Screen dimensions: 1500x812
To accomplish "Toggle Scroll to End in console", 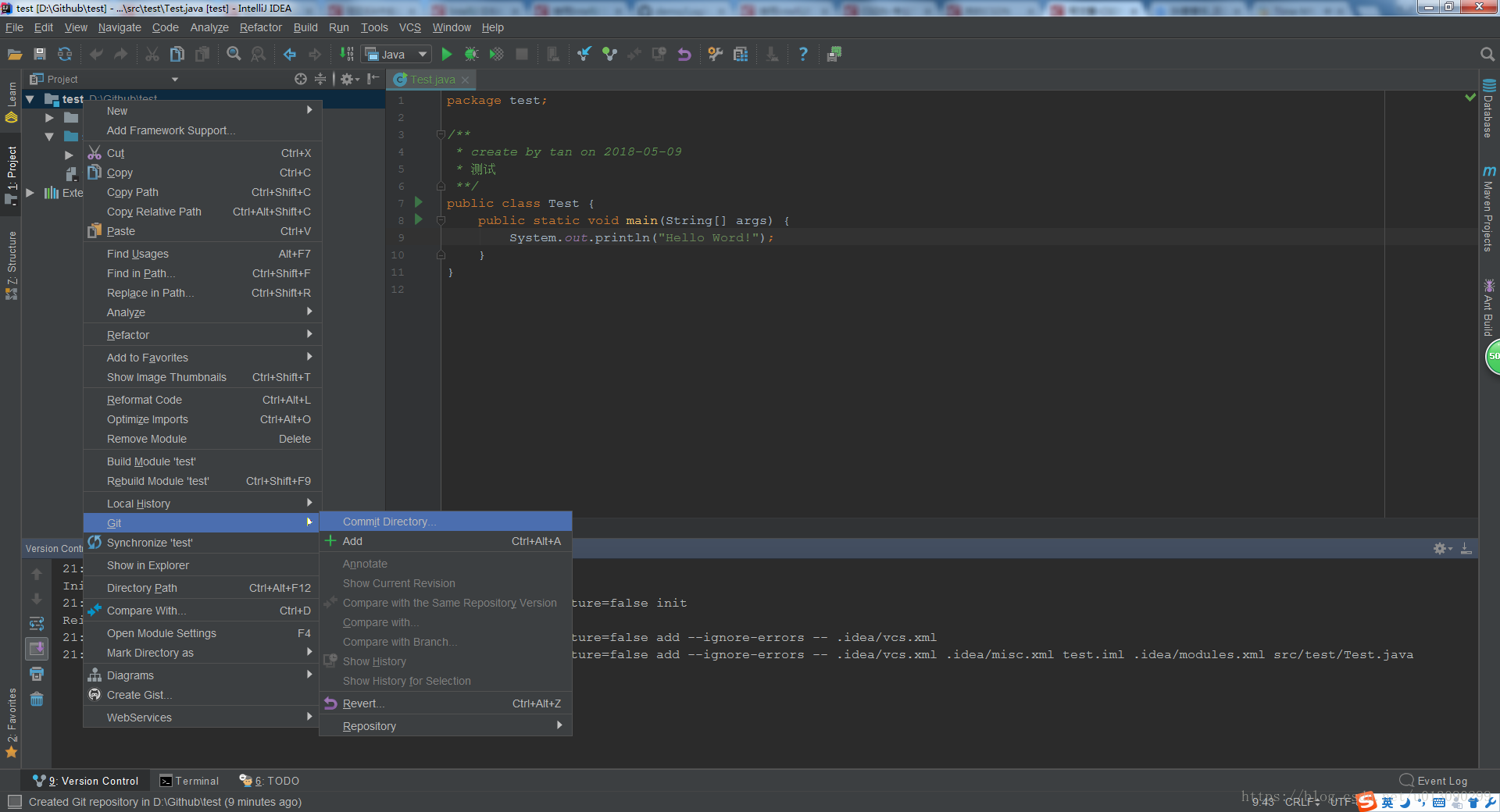I will pos(37,649).
